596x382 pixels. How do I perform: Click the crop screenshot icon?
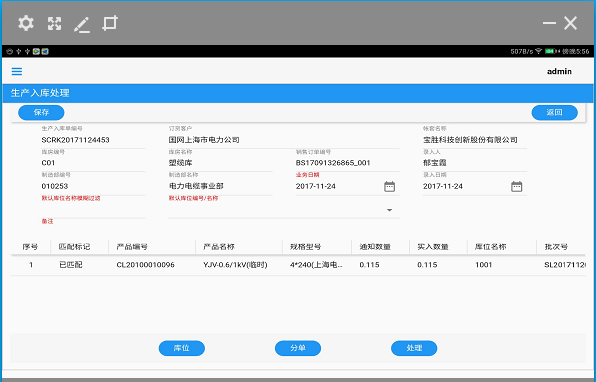tap(110, 23)
